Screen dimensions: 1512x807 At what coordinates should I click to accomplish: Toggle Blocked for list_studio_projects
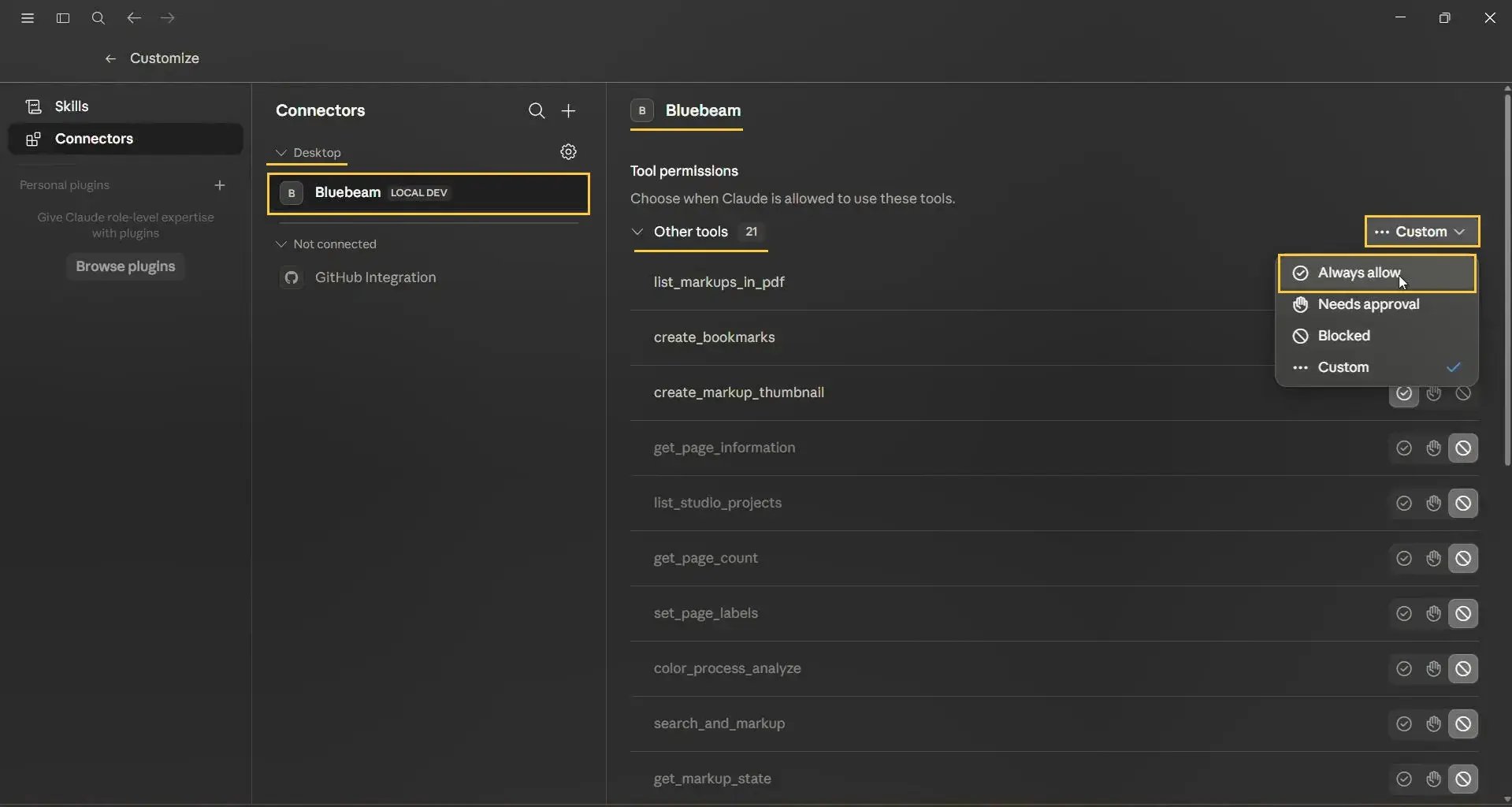1463,504
